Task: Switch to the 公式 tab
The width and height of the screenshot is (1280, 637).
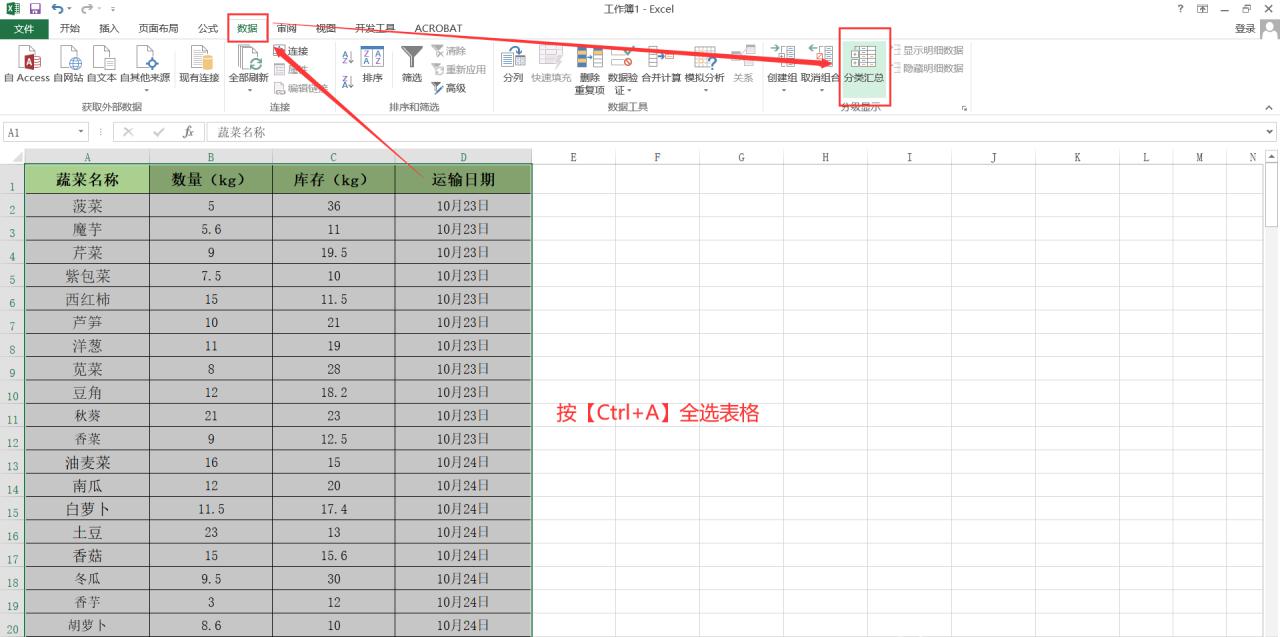Action: (x=207, y=29)
